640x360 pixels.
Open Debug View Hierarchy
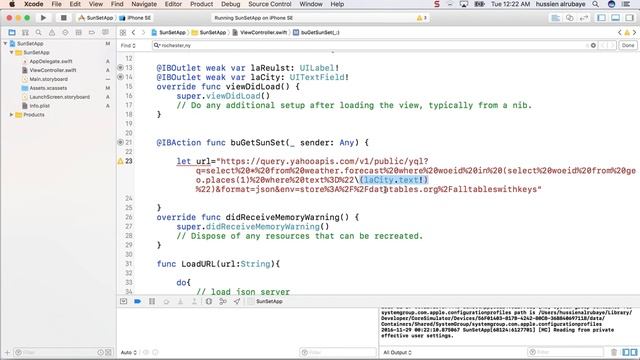[209, 301]
